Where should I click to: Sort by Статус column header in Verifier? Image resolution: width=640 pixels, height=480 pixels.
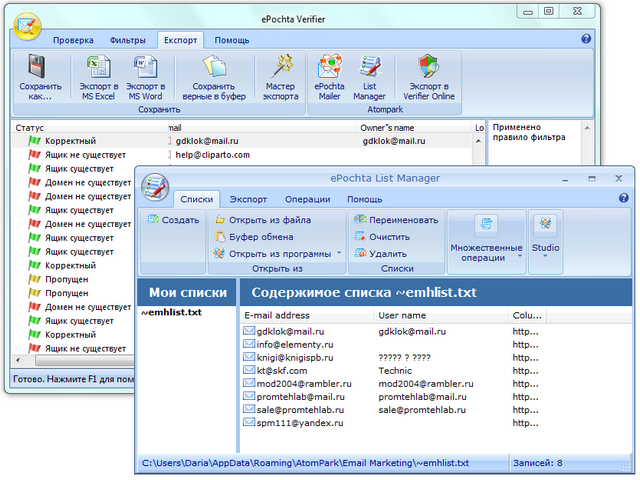[90, 128]
